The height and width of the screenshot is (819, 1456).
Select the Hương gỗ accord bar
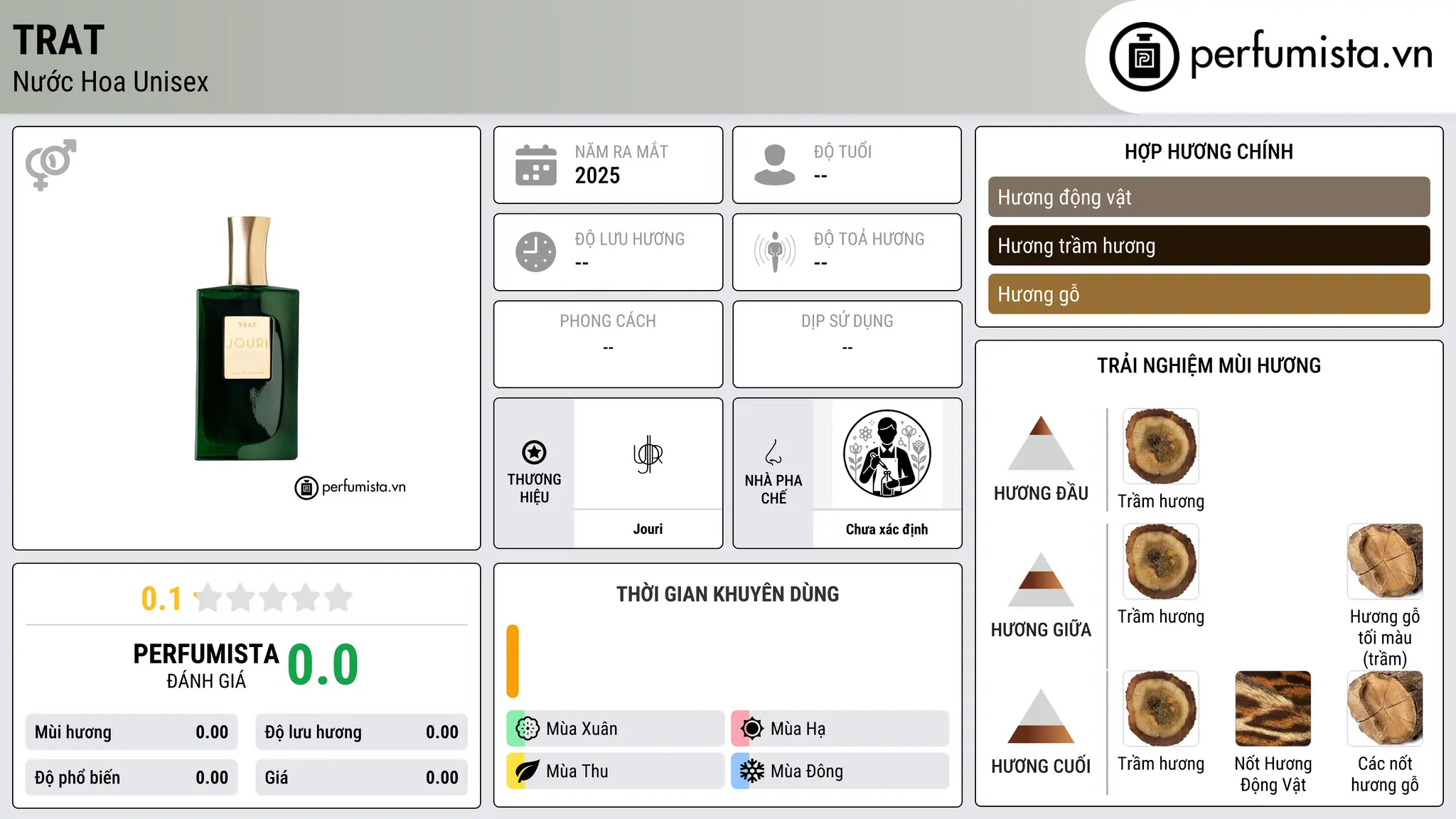point(1209,294)
